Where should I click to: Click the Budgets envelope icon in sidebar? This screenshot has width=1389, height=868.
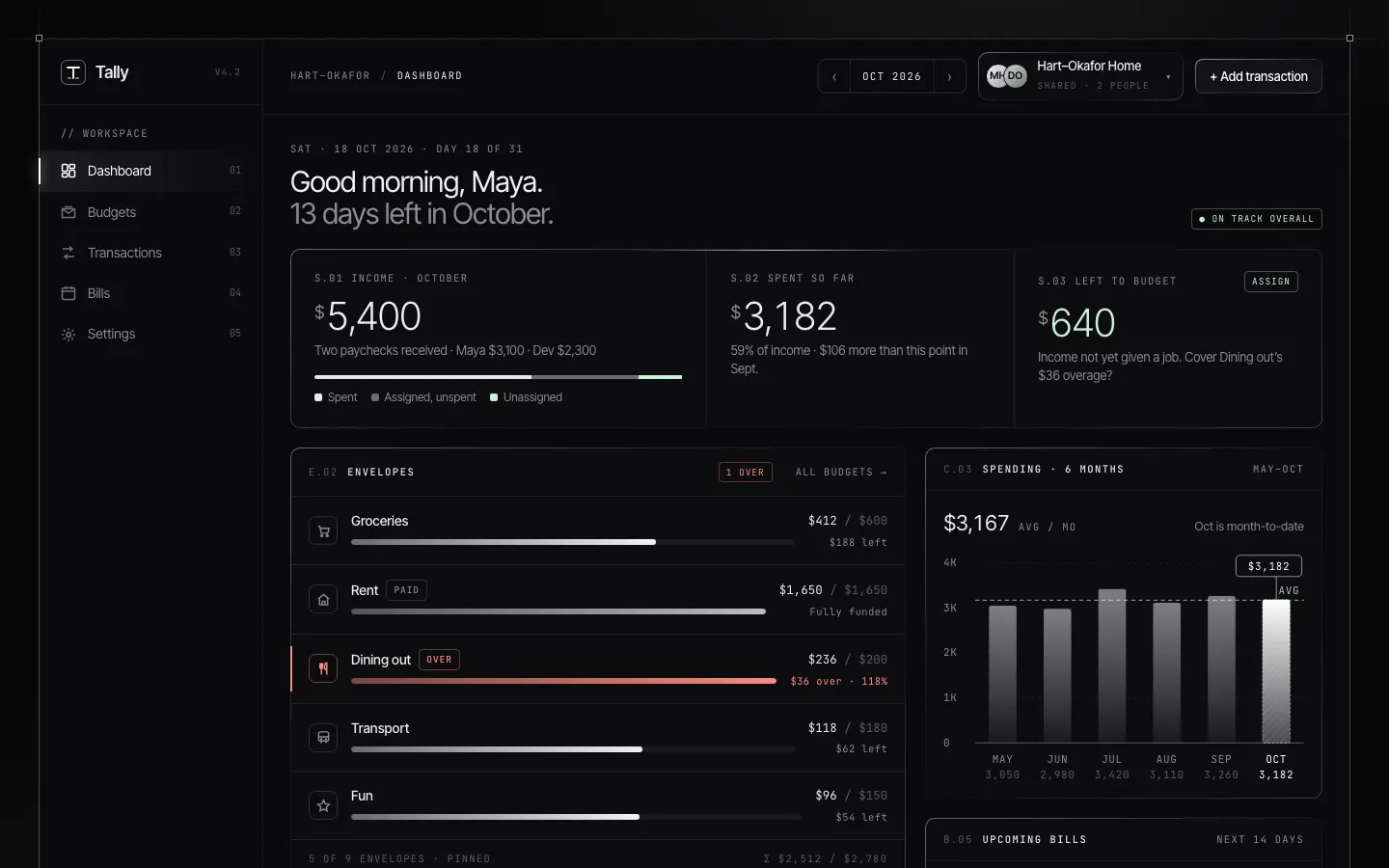(68, 212)
